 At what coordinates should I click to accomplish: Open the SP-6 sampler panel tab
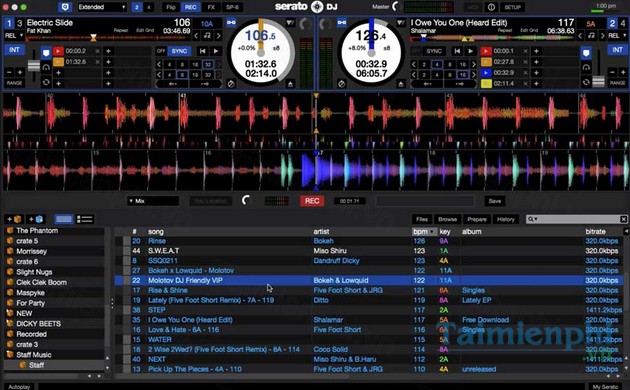pos(232,7)
